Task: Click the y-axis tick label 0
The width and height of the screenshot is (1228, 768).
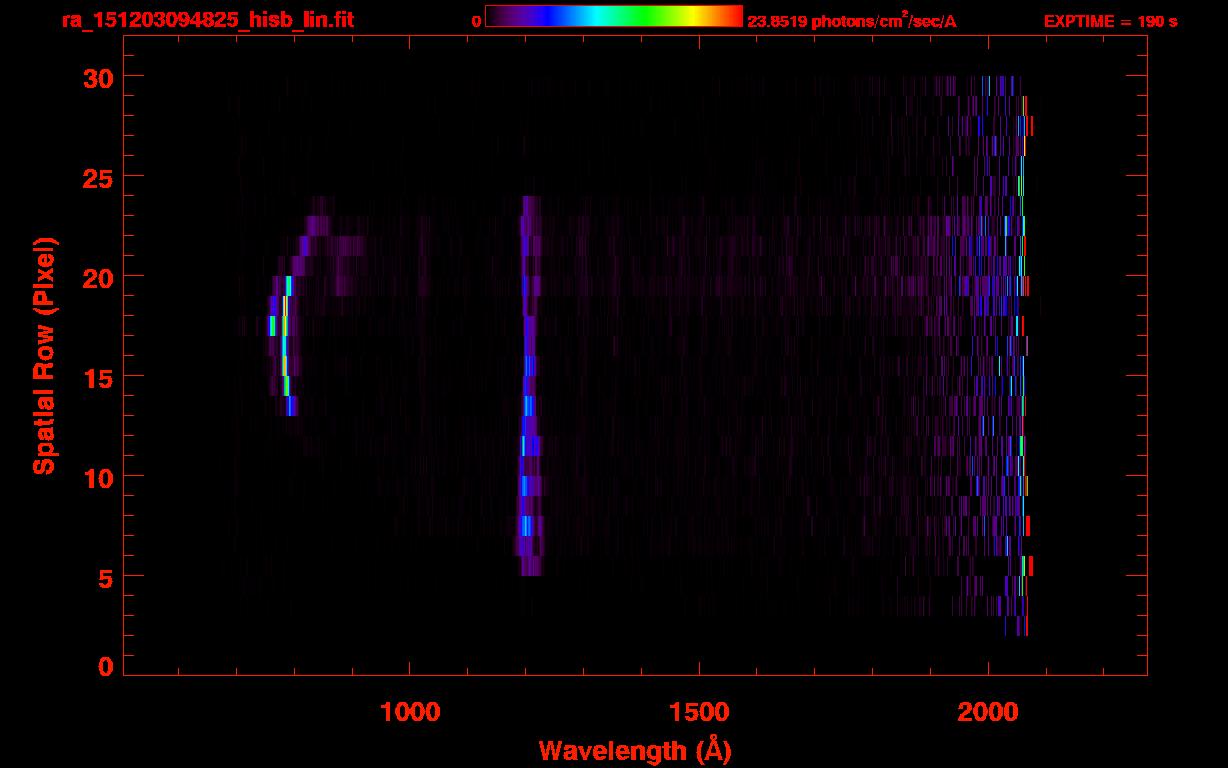Action: [104, 666]
